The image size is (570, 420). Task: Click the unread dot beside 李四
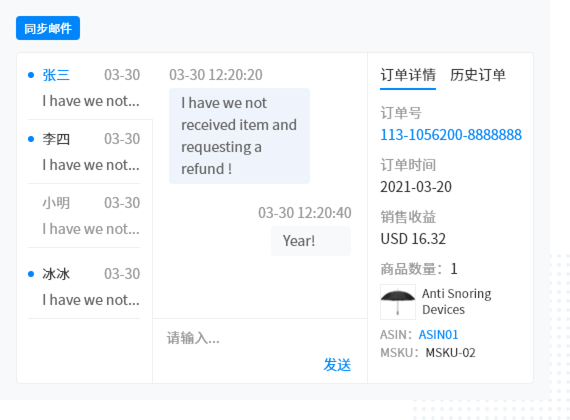click(31, 139)
